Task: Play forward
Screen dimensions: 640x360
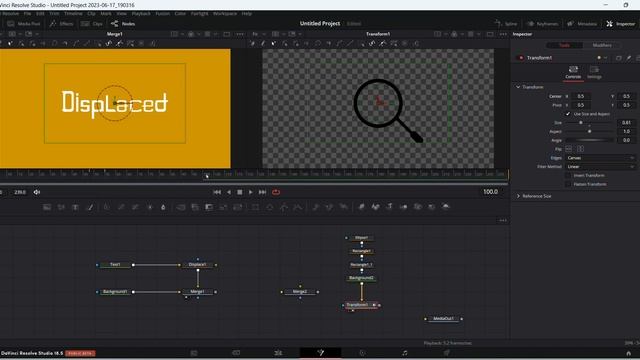Action: [x=251, y=192]
